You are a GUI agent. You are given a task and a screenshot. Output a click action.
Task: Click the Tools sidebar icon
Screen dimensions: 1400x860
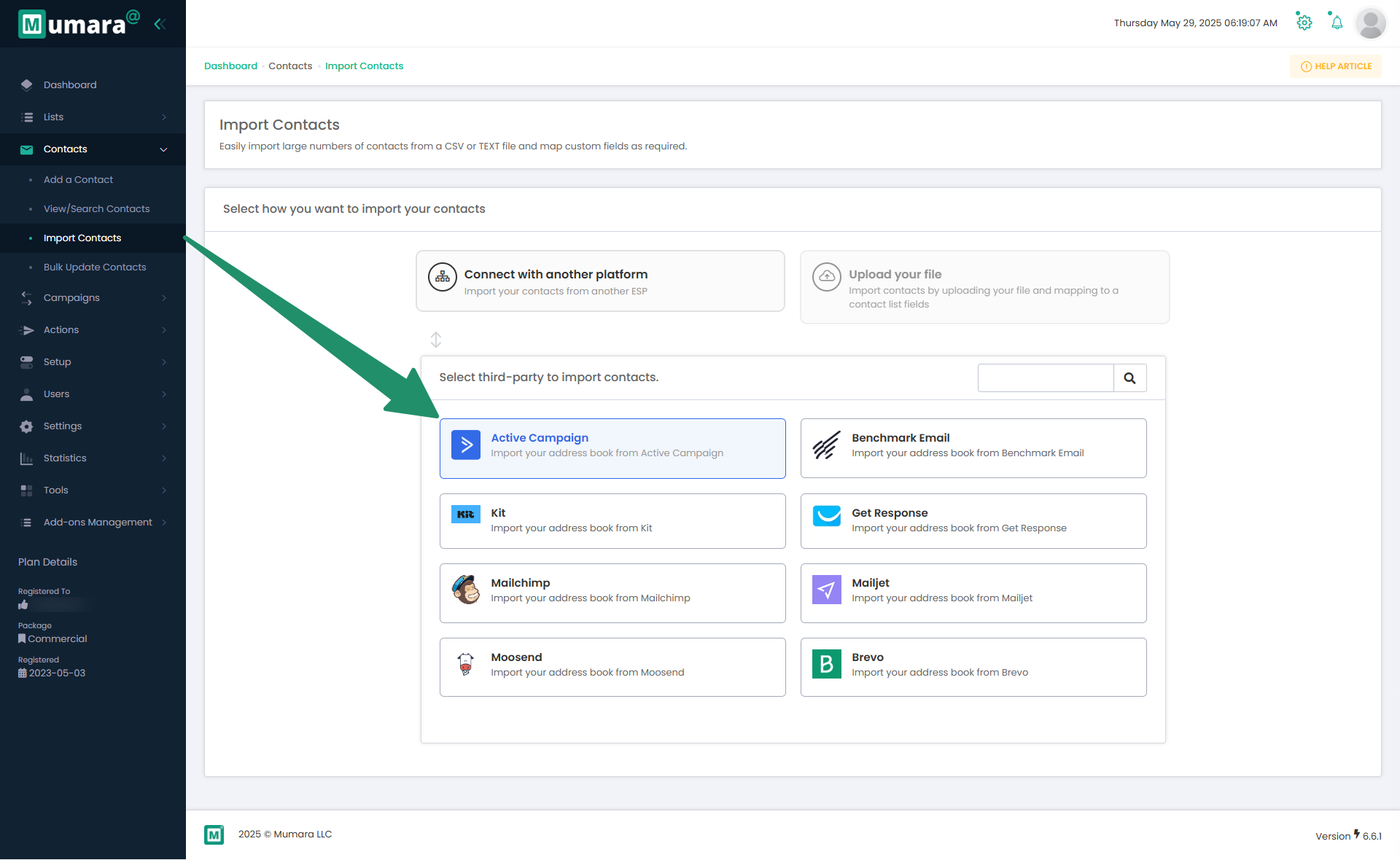tap(27, 490)
